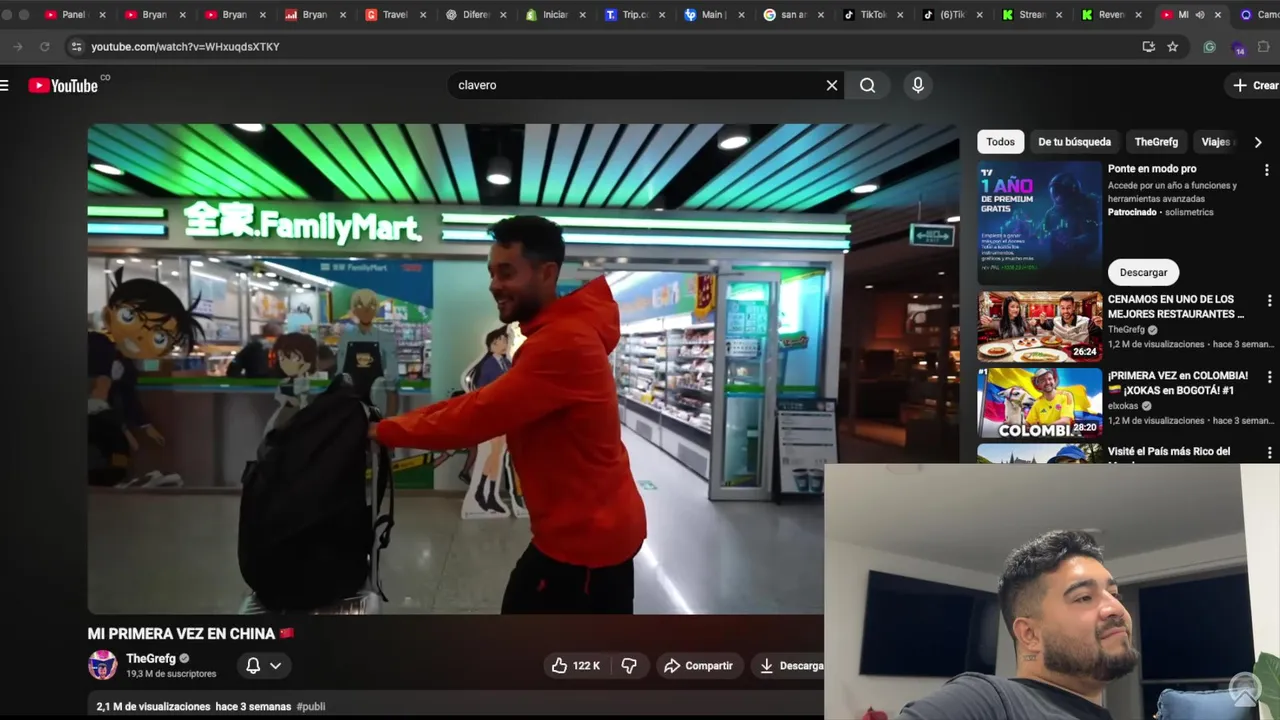Open the extensions puzzle icon in the toolbar
The image size is (1280, 720).
click(1264, 47)
